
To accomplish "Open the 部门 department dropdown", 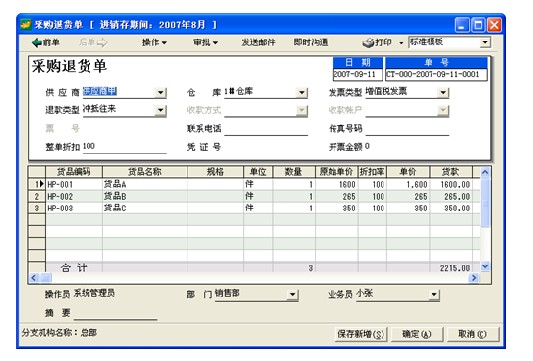I will (x=292, y=294).
